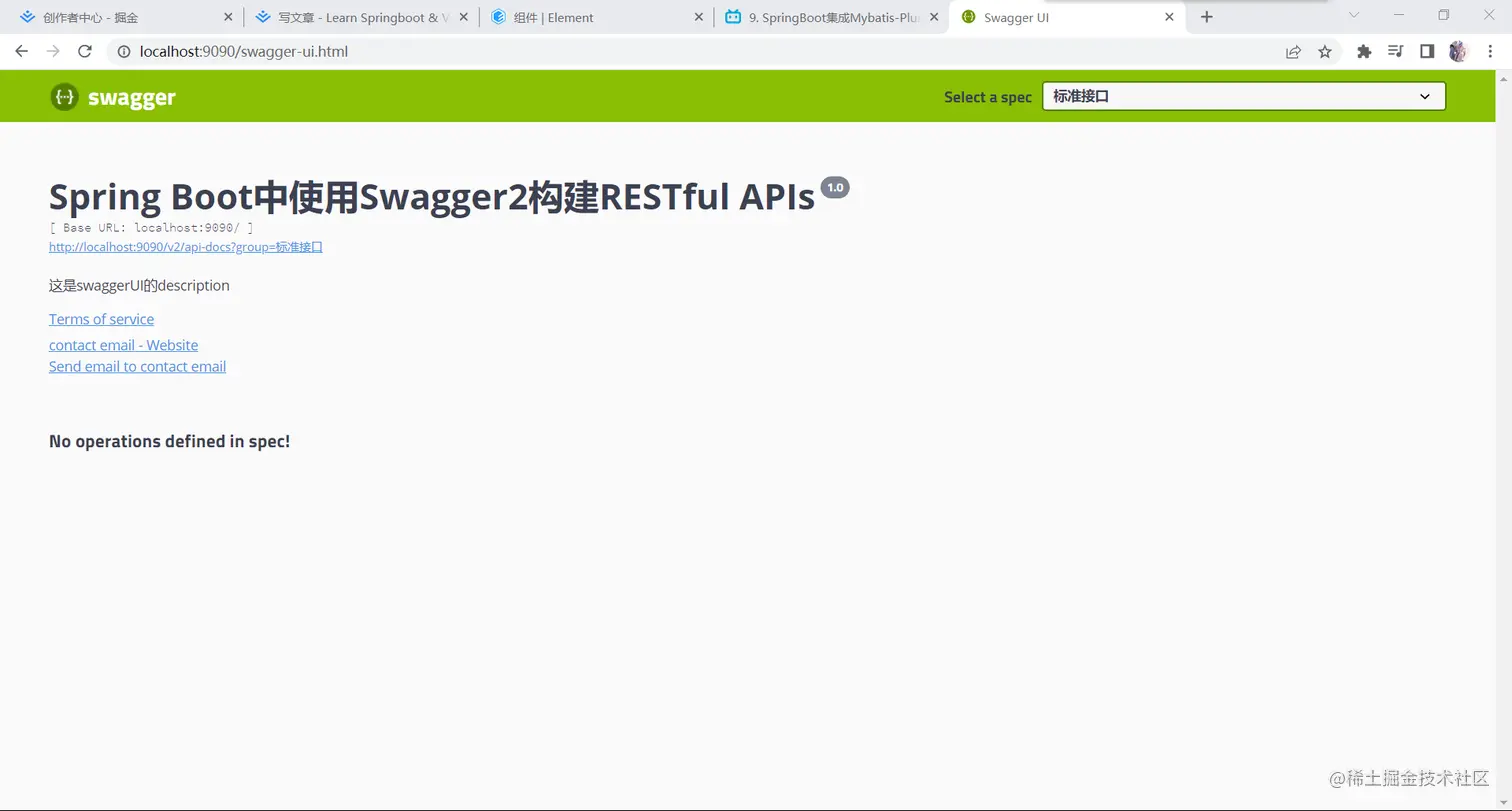Go back with the browser back arrow
The width and height of the screenshot is (1512, 811).
click(x=22, y=51)
